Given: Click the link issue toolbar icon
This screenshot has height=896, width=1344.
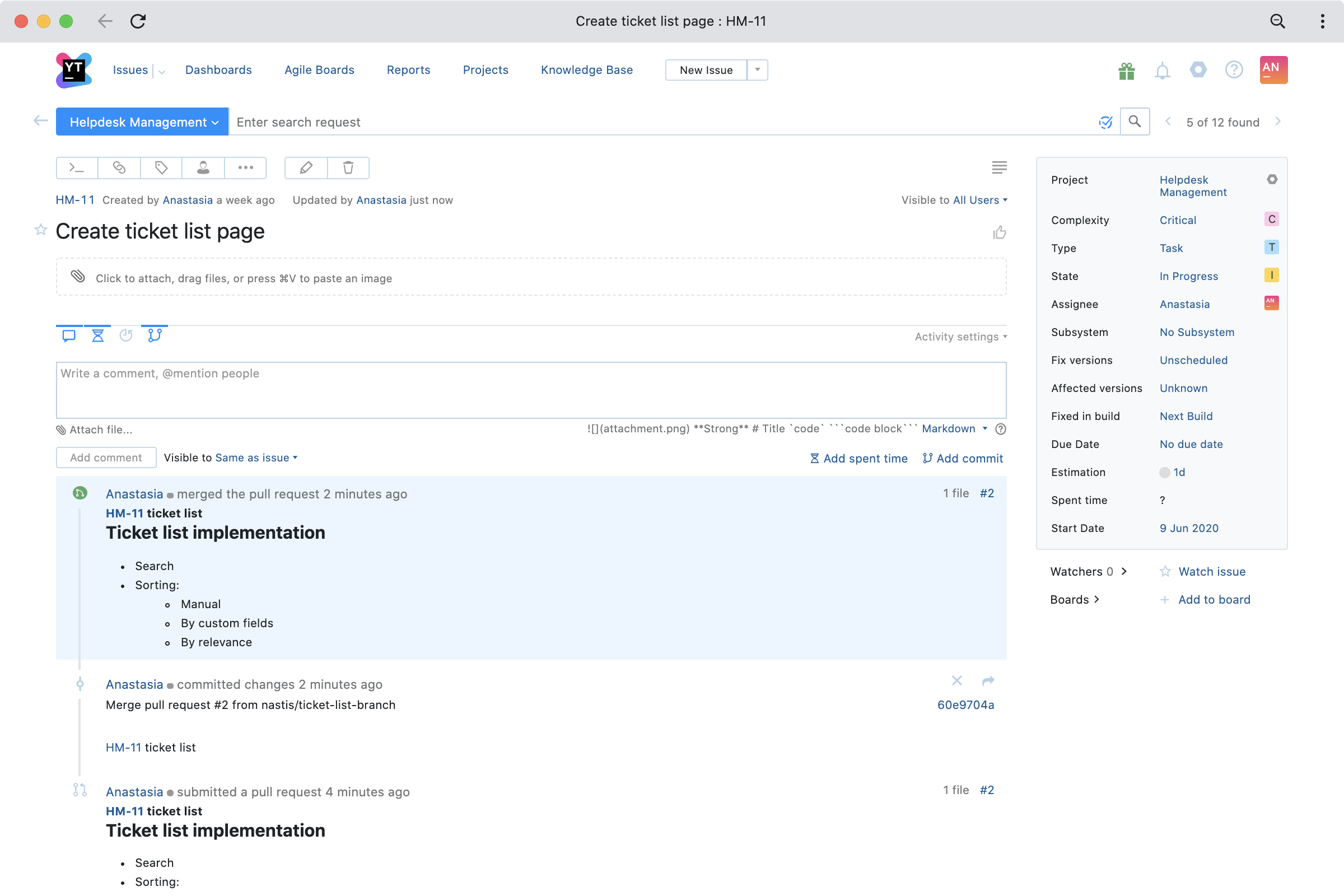Looking at the screenshot, I should [119, 168].
